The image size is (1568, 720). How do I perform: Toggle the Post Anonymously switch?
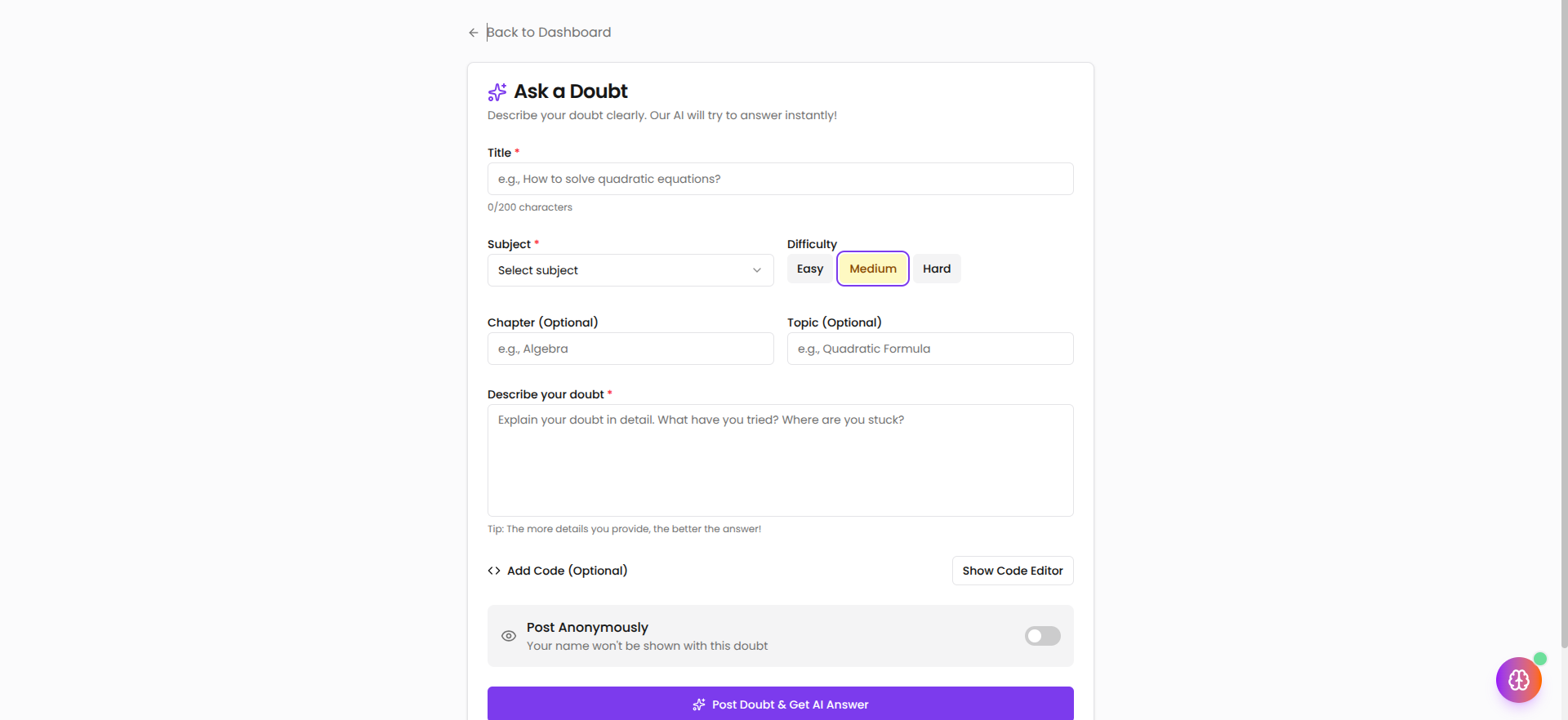(x=1042, y=636)
